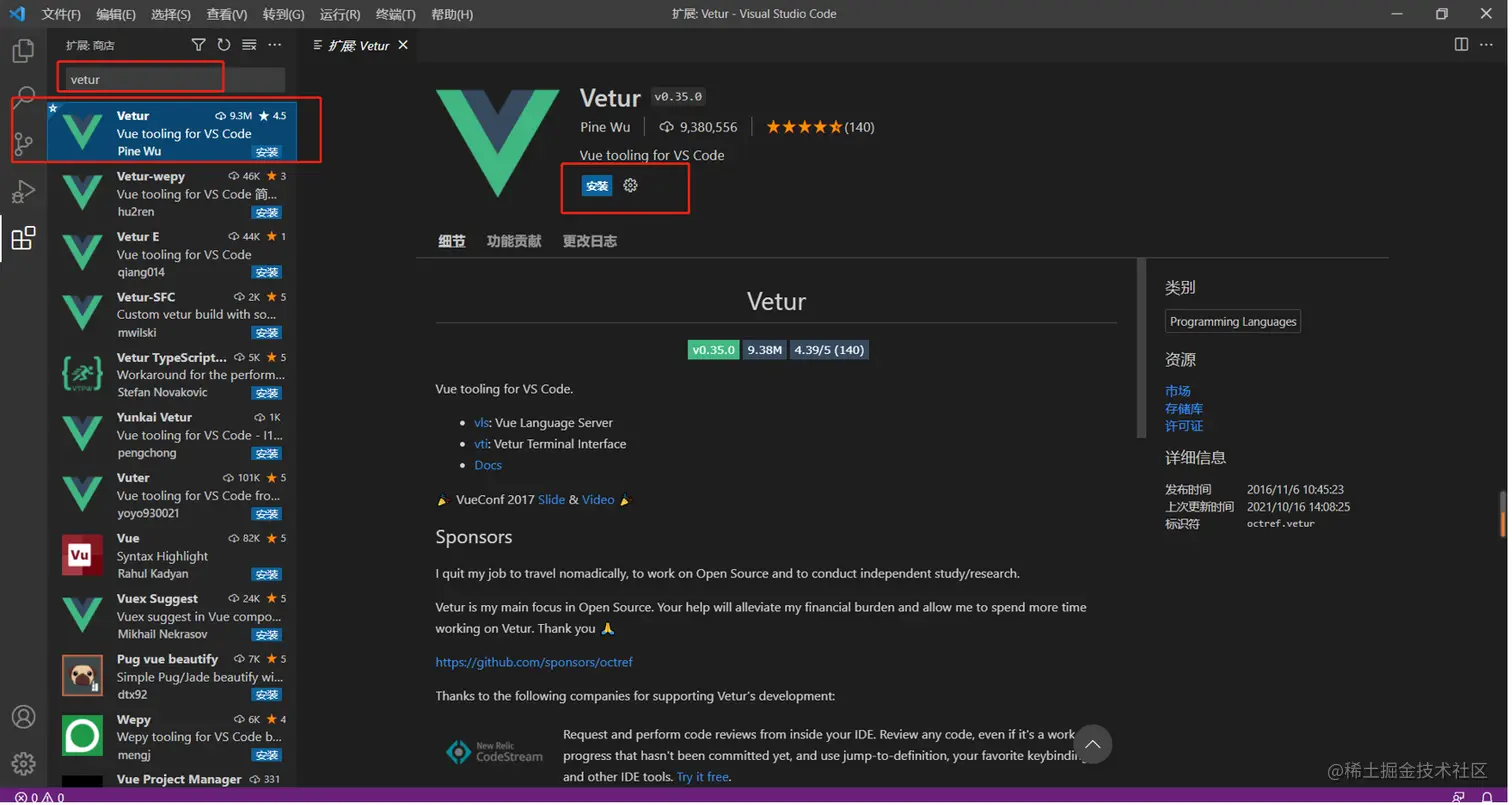Image resolution: width=1512 pixels, height=805 pixels.
Task: Open the VueConf Slide link
Action: coord(552,499)
